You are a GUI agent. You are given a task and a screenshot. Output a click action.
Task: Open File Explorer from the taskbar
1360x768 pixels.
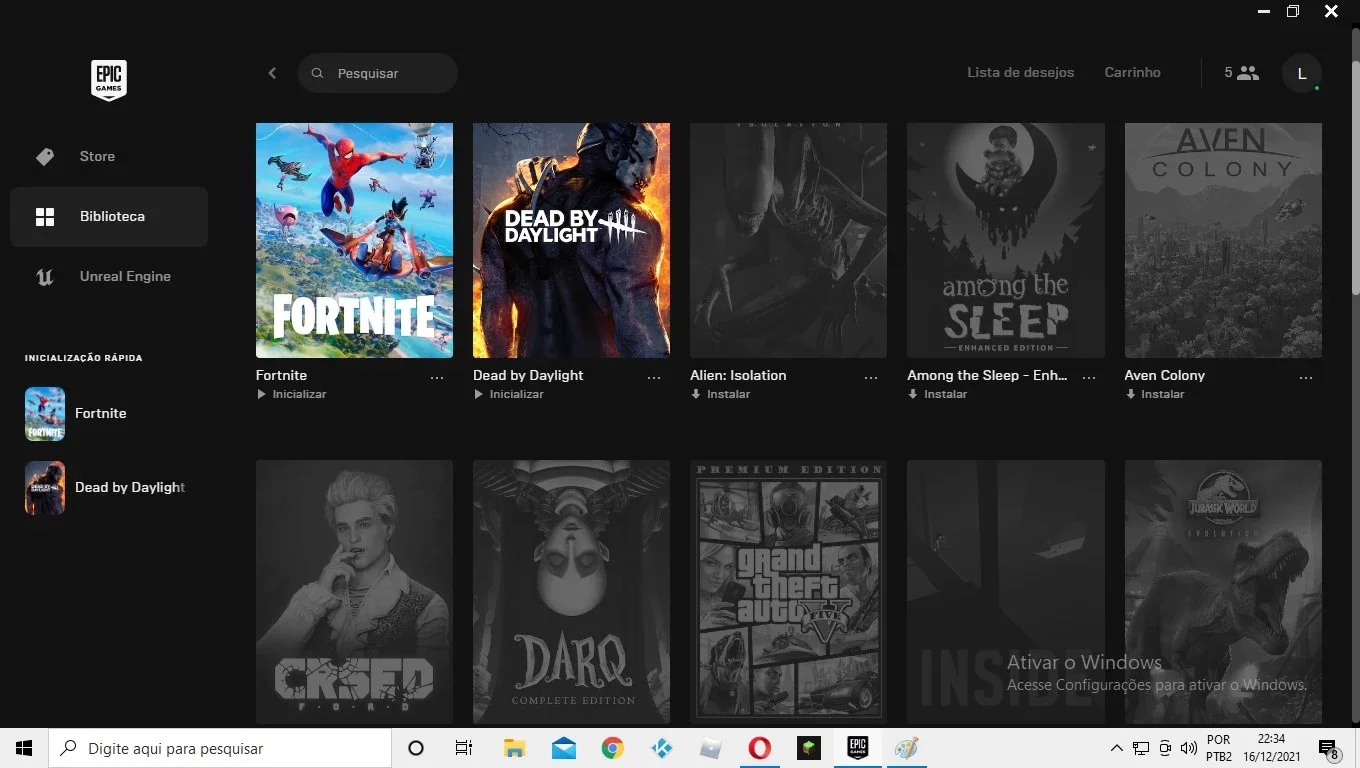[x=514, y=748]
